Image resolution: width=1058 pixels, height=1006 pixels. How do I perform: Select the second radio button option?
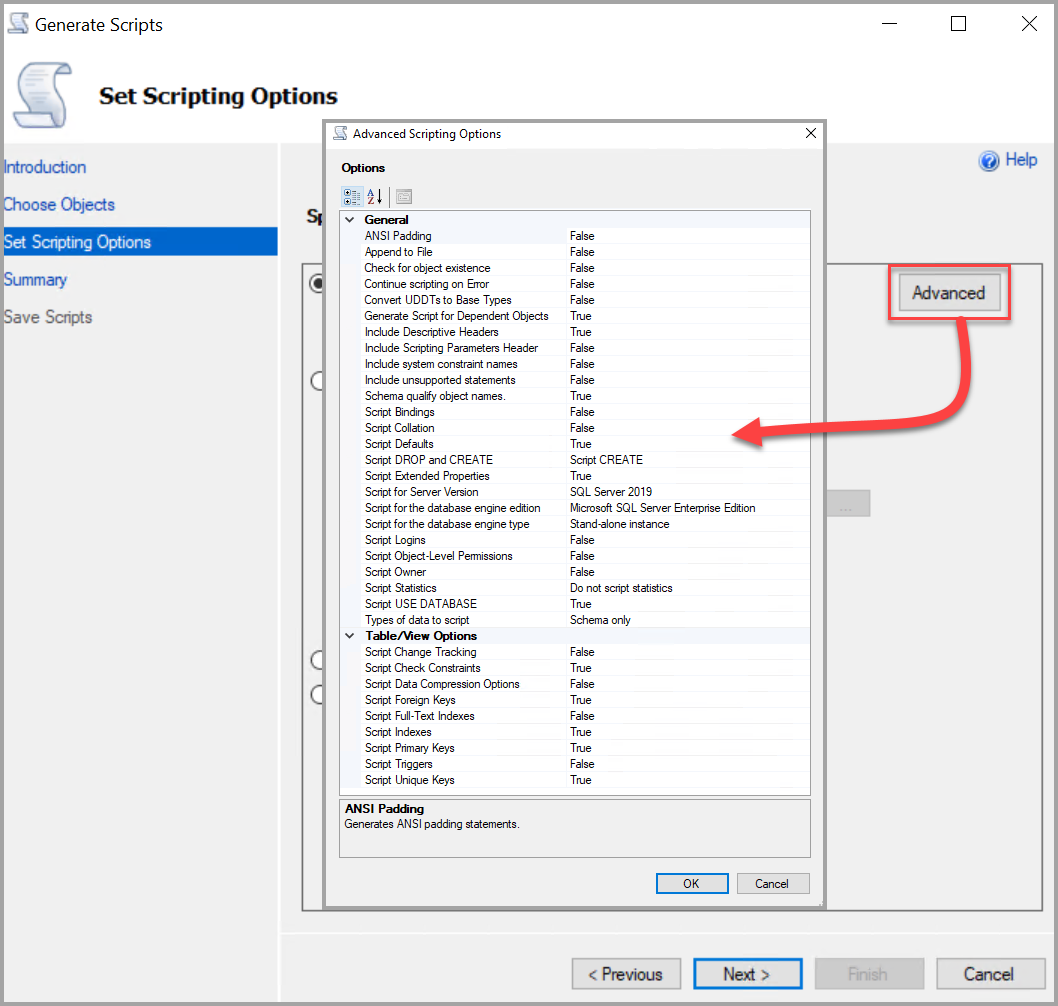[317, 380]
